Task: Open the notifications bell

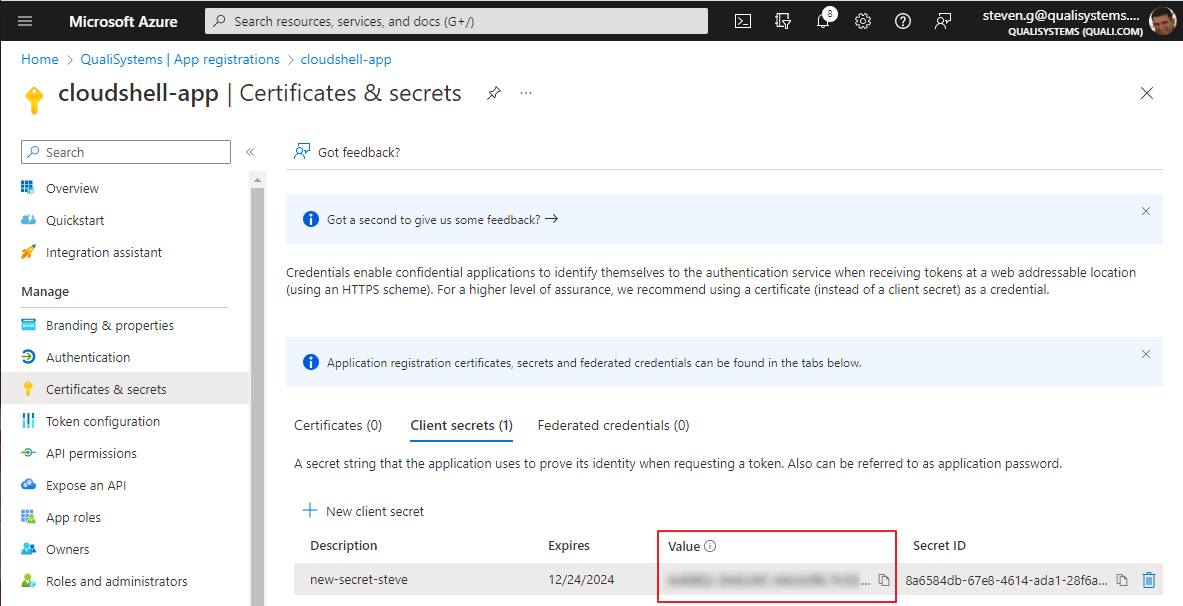Action: coord(823,21)
